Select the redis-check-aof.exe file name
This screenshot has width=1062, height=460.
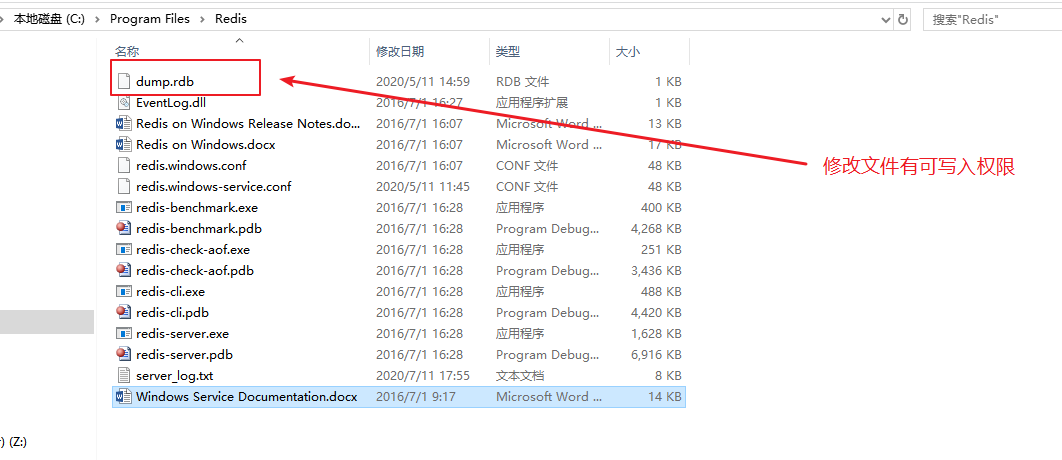[193, 250]
